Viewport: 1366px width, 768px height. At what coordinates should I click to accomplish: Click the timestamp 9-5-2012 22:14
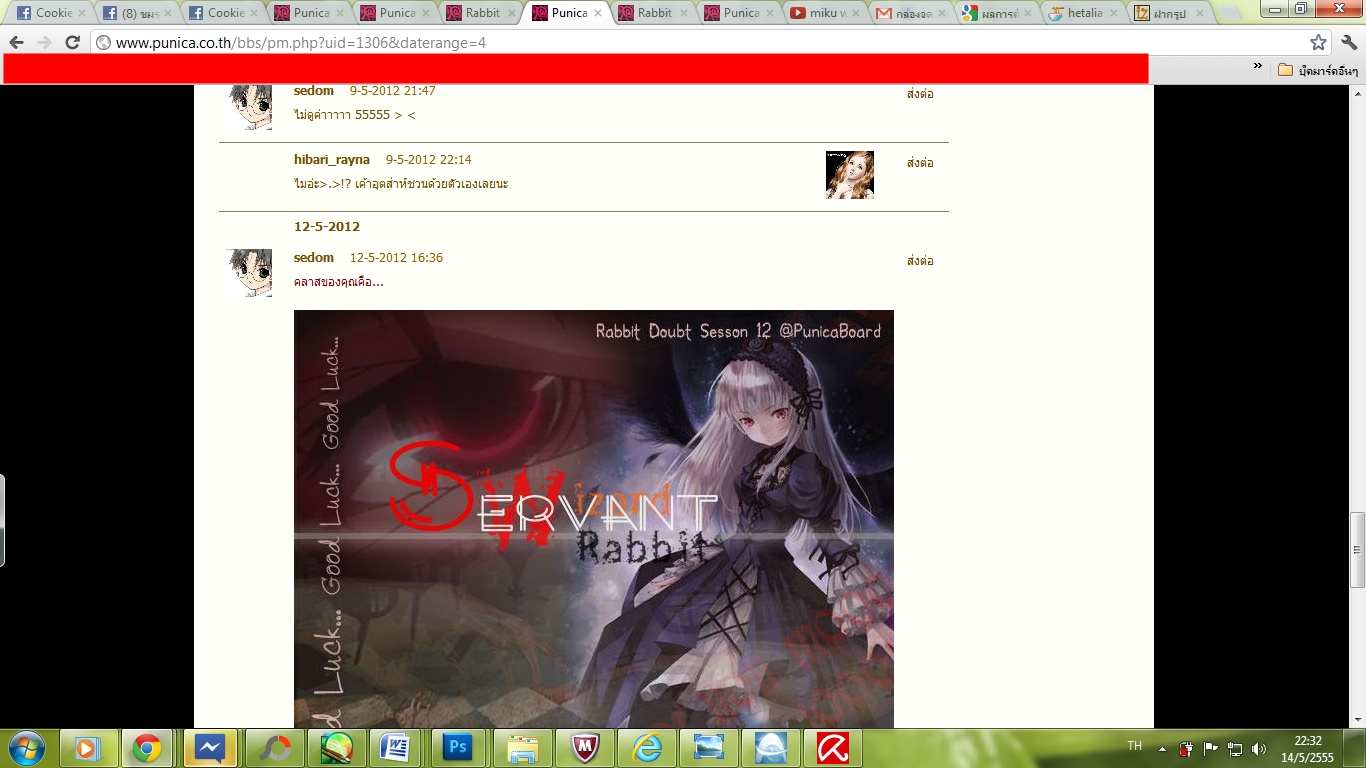[x=428, y=160]
